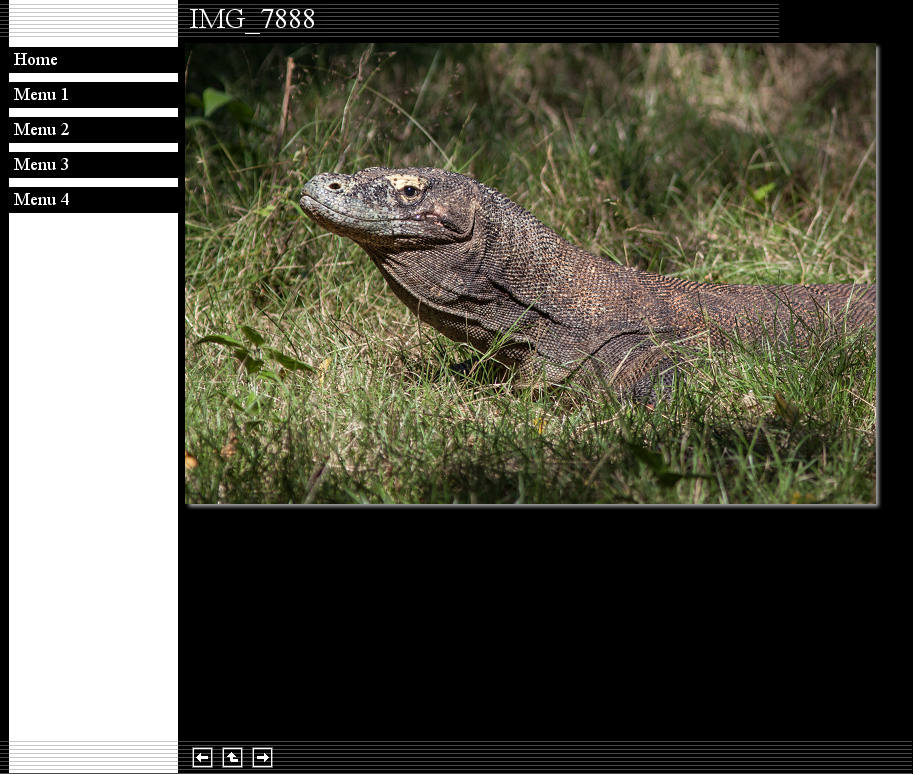Click the blank white sidebar area below Menu 4
Viewport: 913px width, 774px height.
(93, 470)
